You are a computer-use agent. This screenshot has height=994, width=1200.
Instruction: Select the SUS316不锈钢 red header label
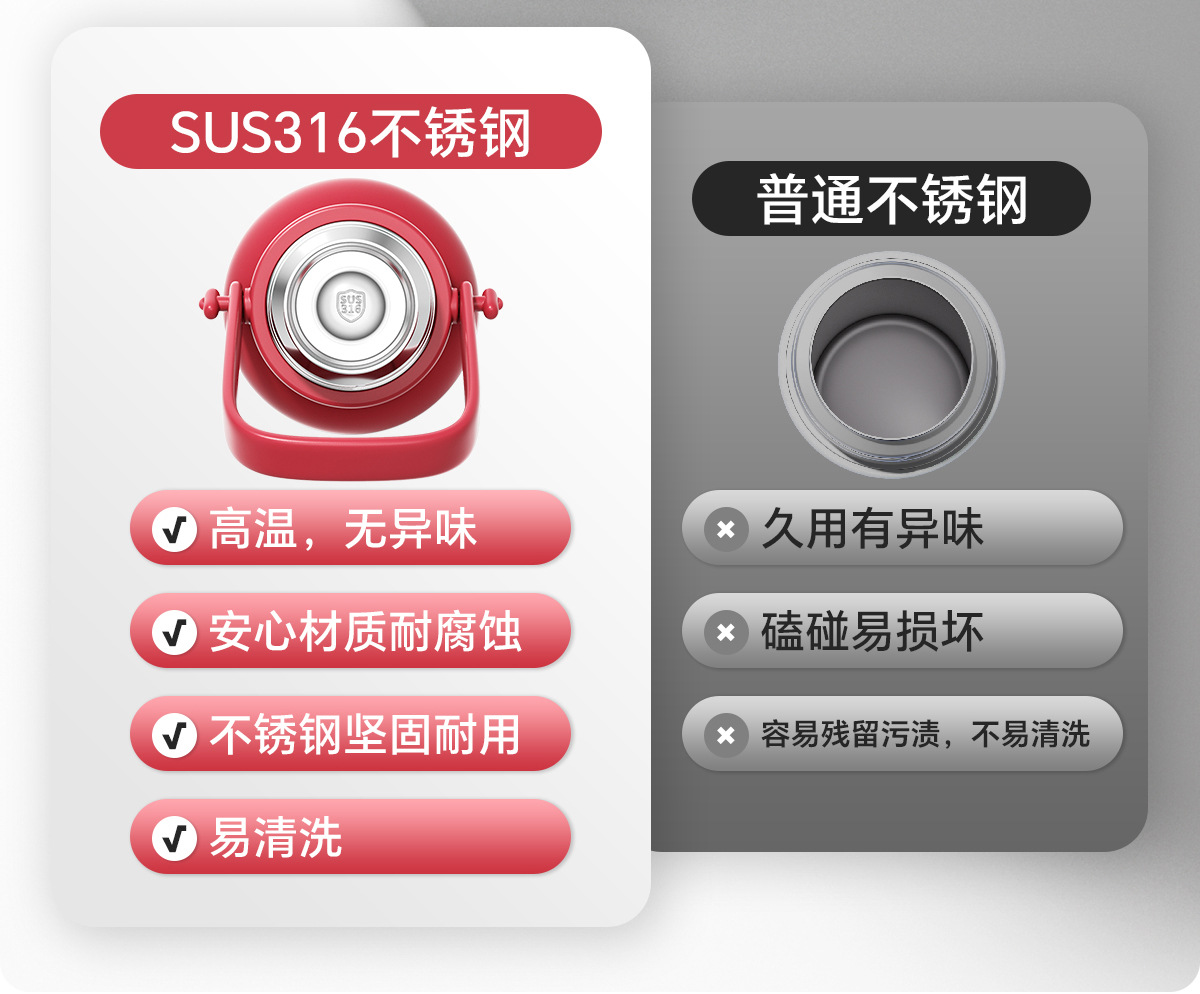coord(350,131)
